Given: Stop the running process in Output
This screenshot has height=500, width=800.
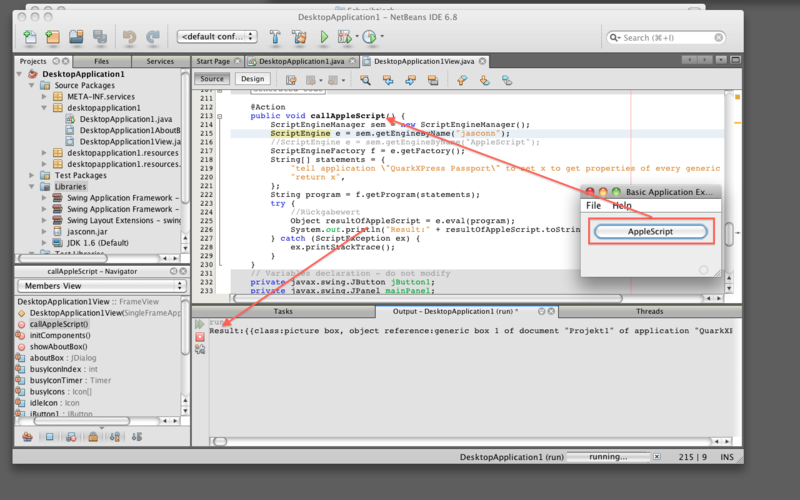Looking at the screenshot, I should [200, 336].
